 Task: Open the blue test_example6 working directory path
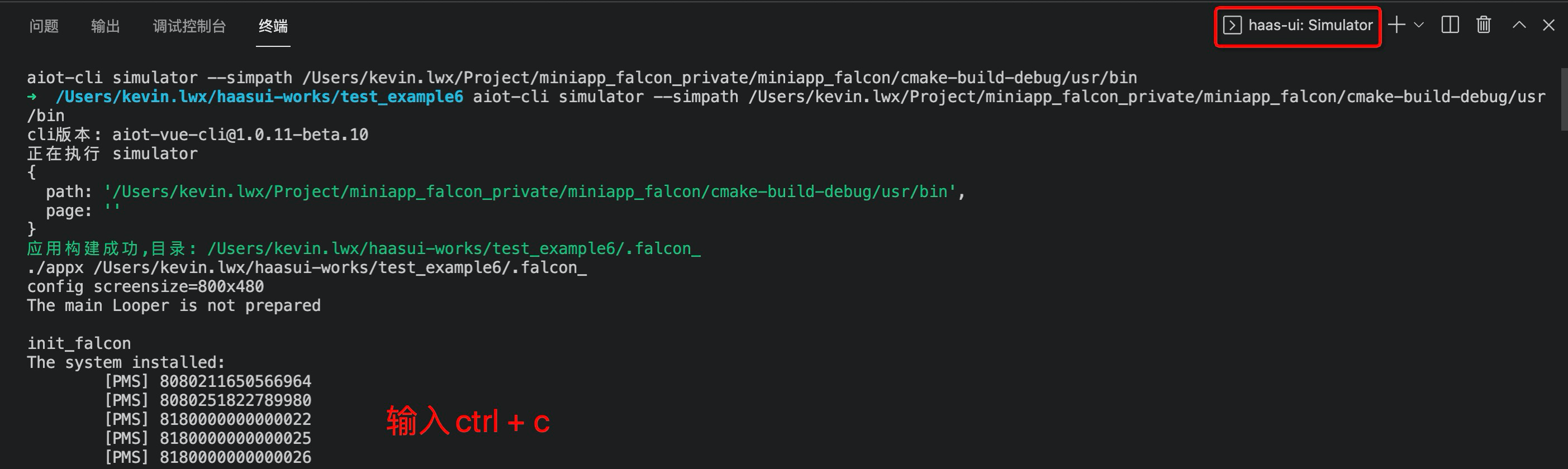tap(259, 97)
